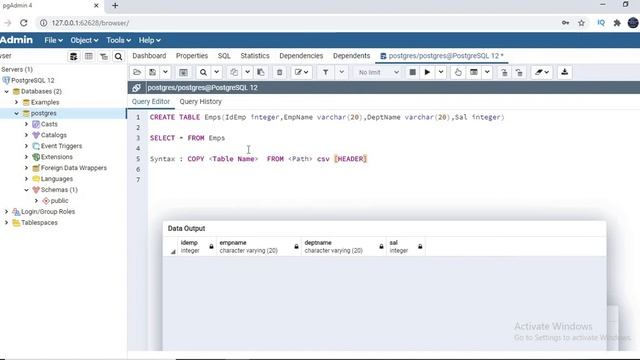The image size is (640, 360).
Task: Open the Help menu
Action: pos(149,40)
